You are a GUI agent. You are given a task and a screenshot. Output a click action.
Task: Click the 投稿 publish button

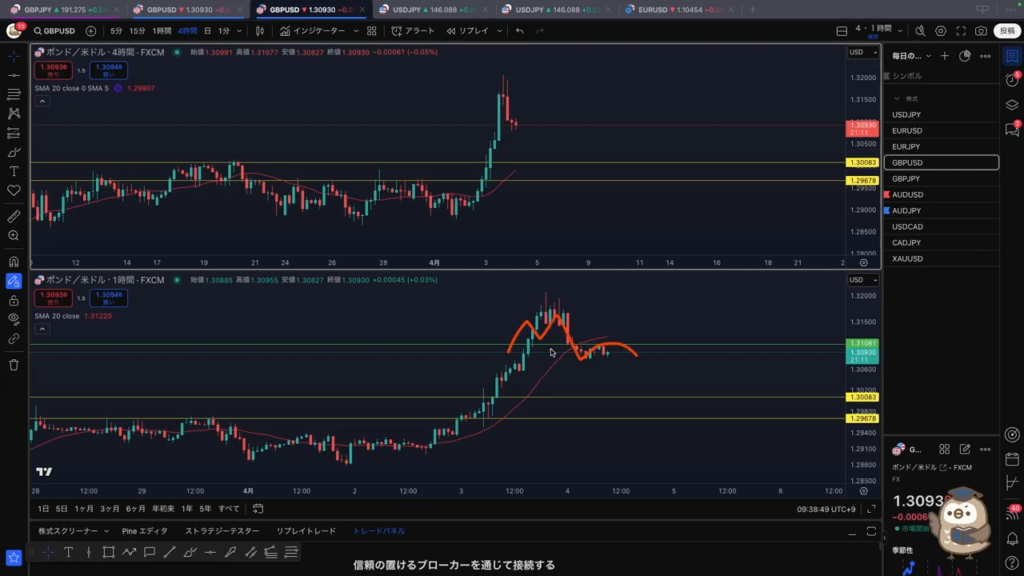click(1006, 31)
